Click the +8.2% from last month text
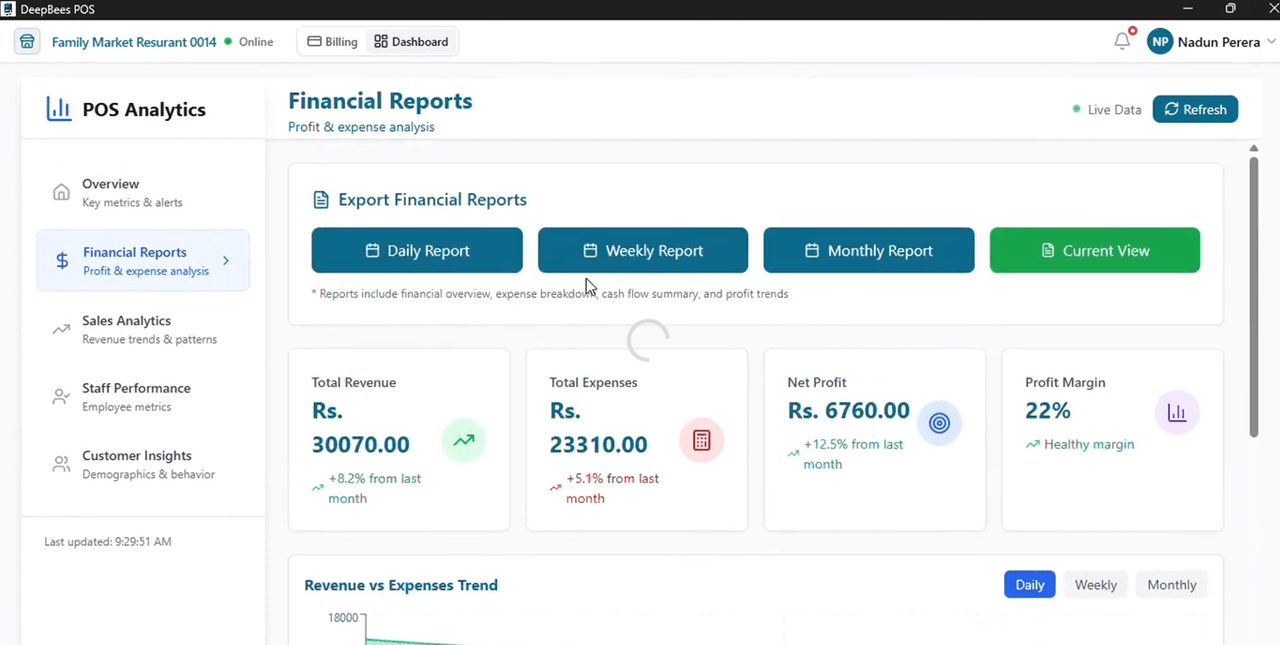The height and width of the screenshot is (645, 1280). 375,488
